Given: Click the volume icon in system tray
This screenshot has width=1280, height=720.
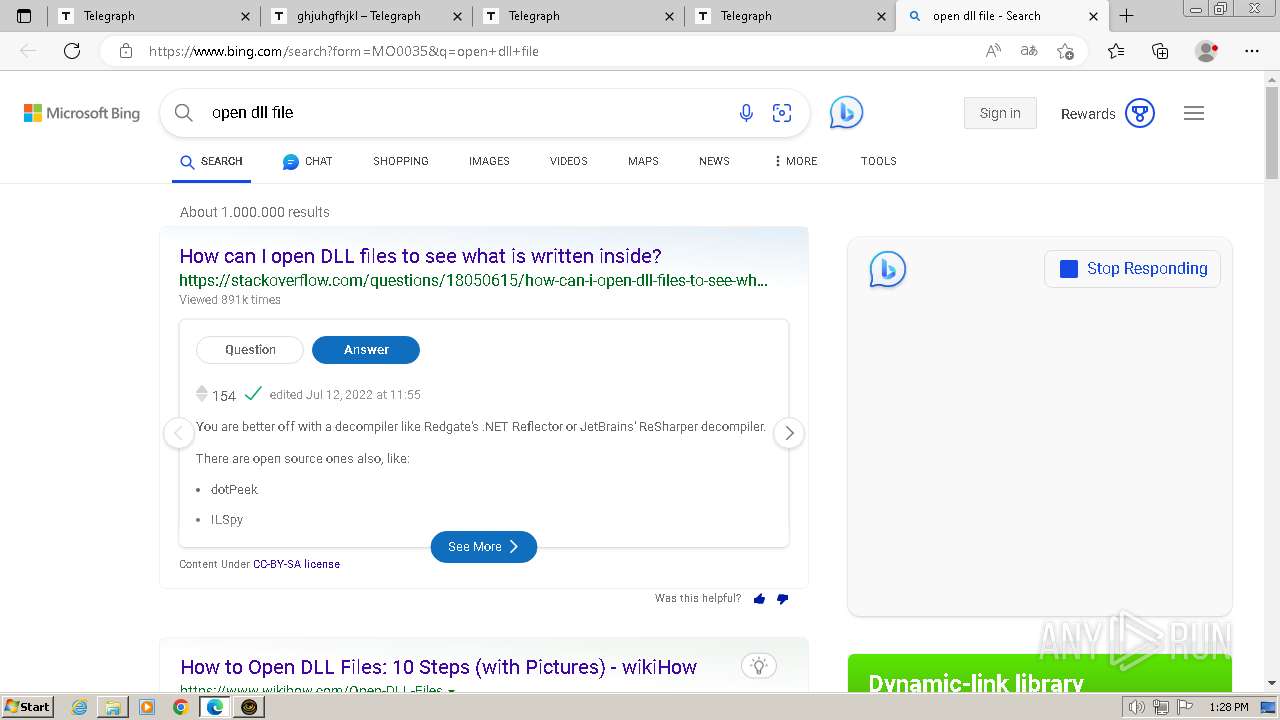Looking at the screenshot, I should click(x=1136, y=707).
